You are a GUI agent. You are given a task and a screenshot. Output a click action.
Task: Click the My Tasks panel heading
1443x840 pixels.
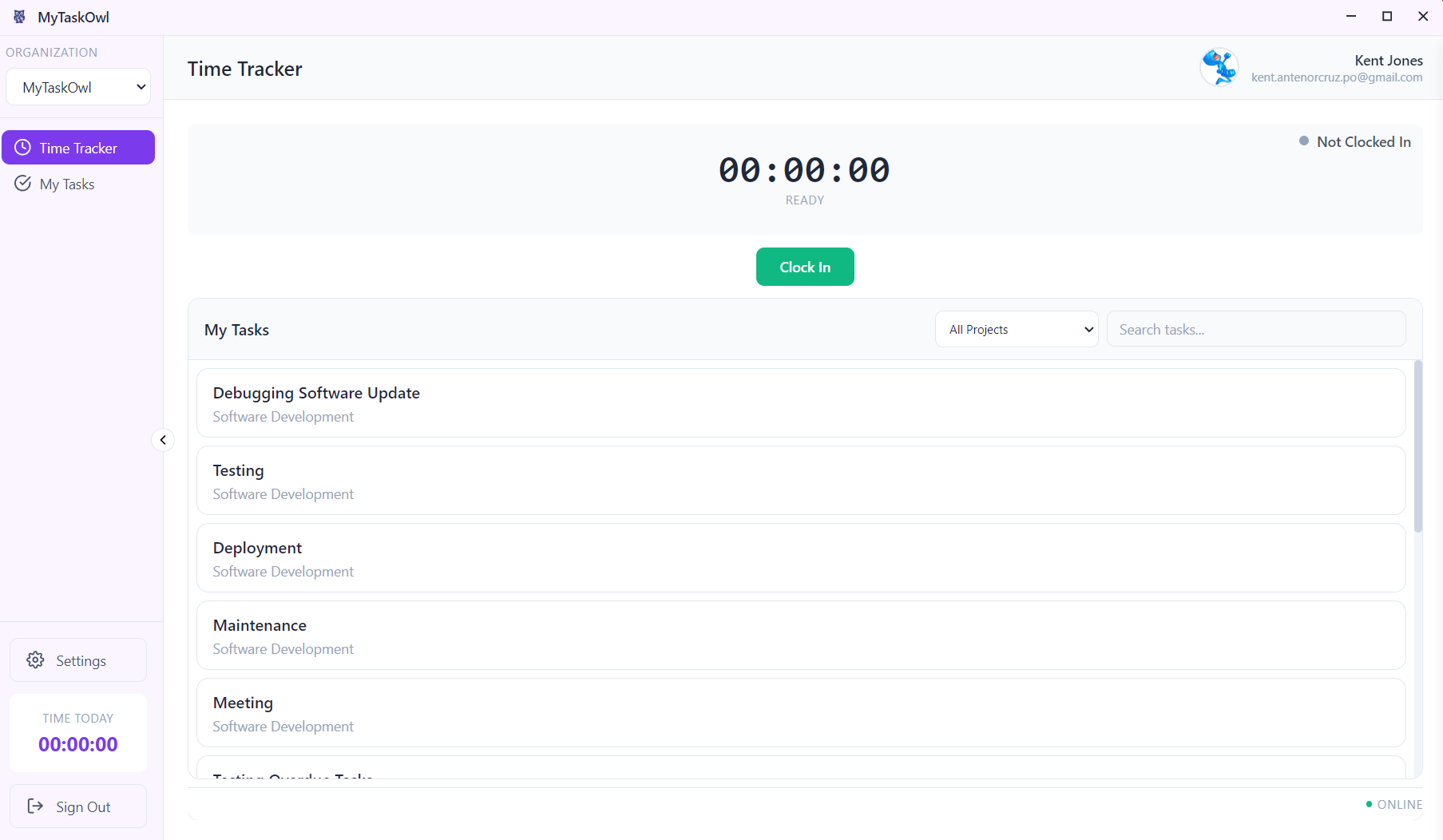click(236, 330)
